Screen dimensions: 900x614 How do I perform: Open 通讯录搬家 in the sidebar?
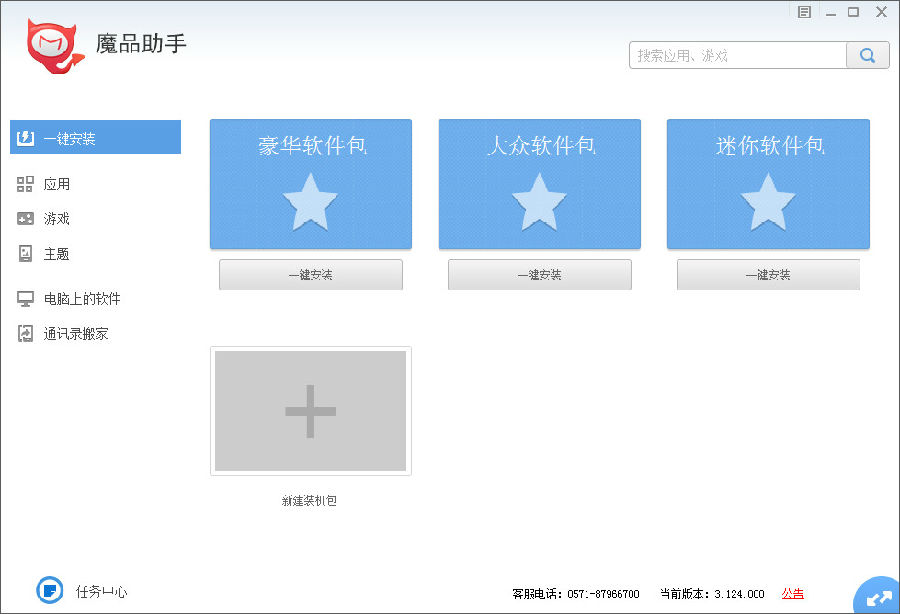click(76, 333)
